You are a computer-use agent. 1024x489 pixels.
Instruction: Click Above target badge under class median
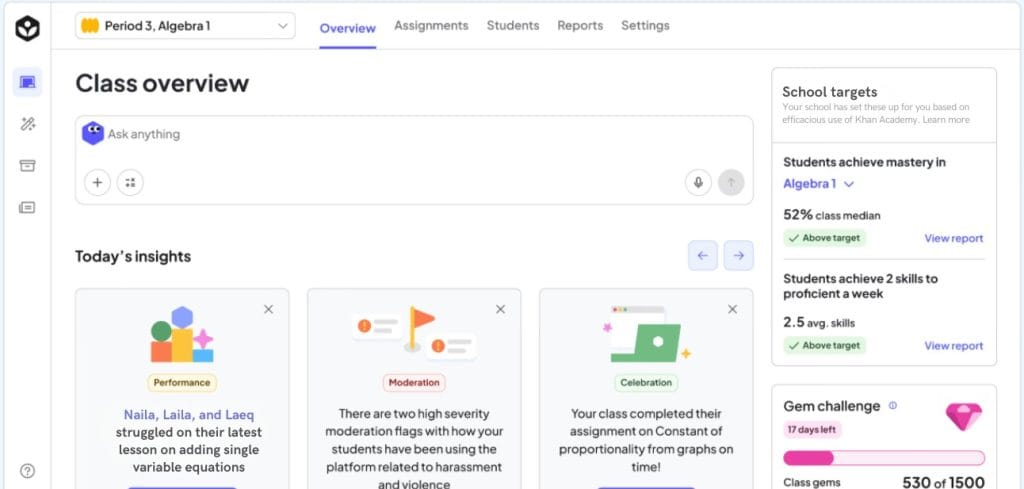tap(824, 238)
